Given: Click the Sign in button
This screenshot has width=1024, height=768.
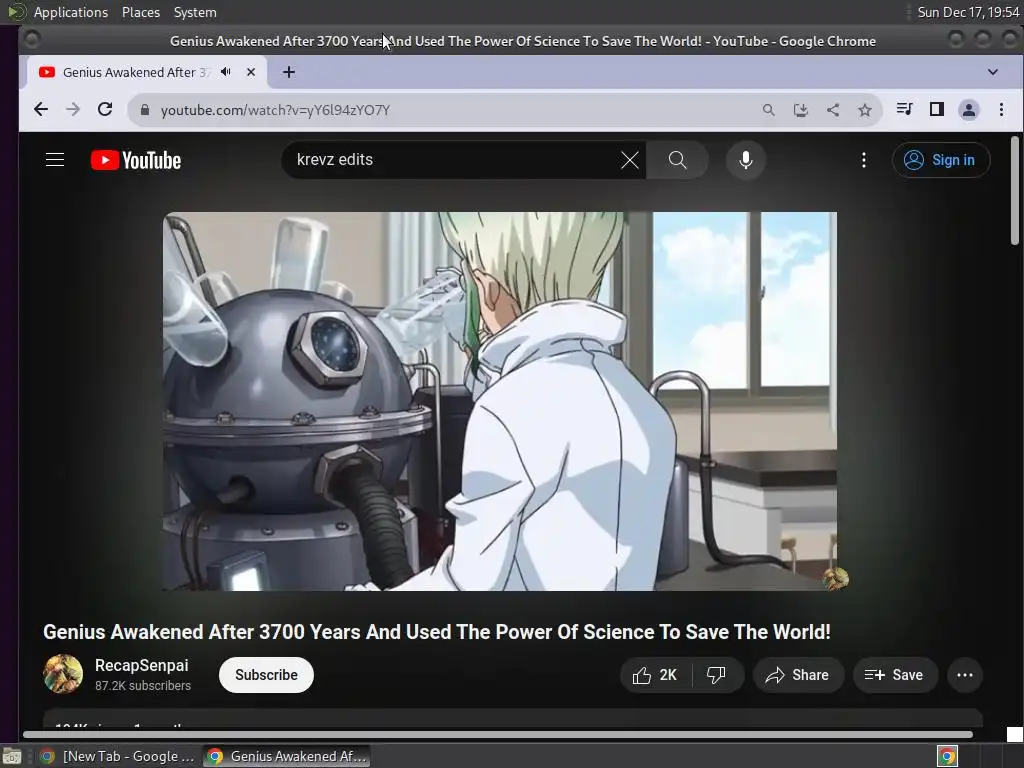Looking at the screenshot, I should pyautogui.click(x=941, y=160).
